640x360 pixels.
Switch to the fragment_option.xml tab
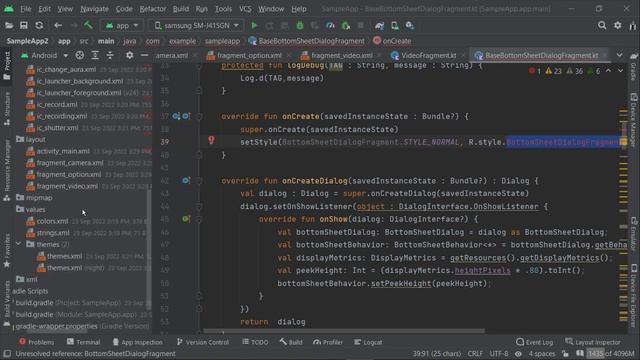tap(249, 55)
